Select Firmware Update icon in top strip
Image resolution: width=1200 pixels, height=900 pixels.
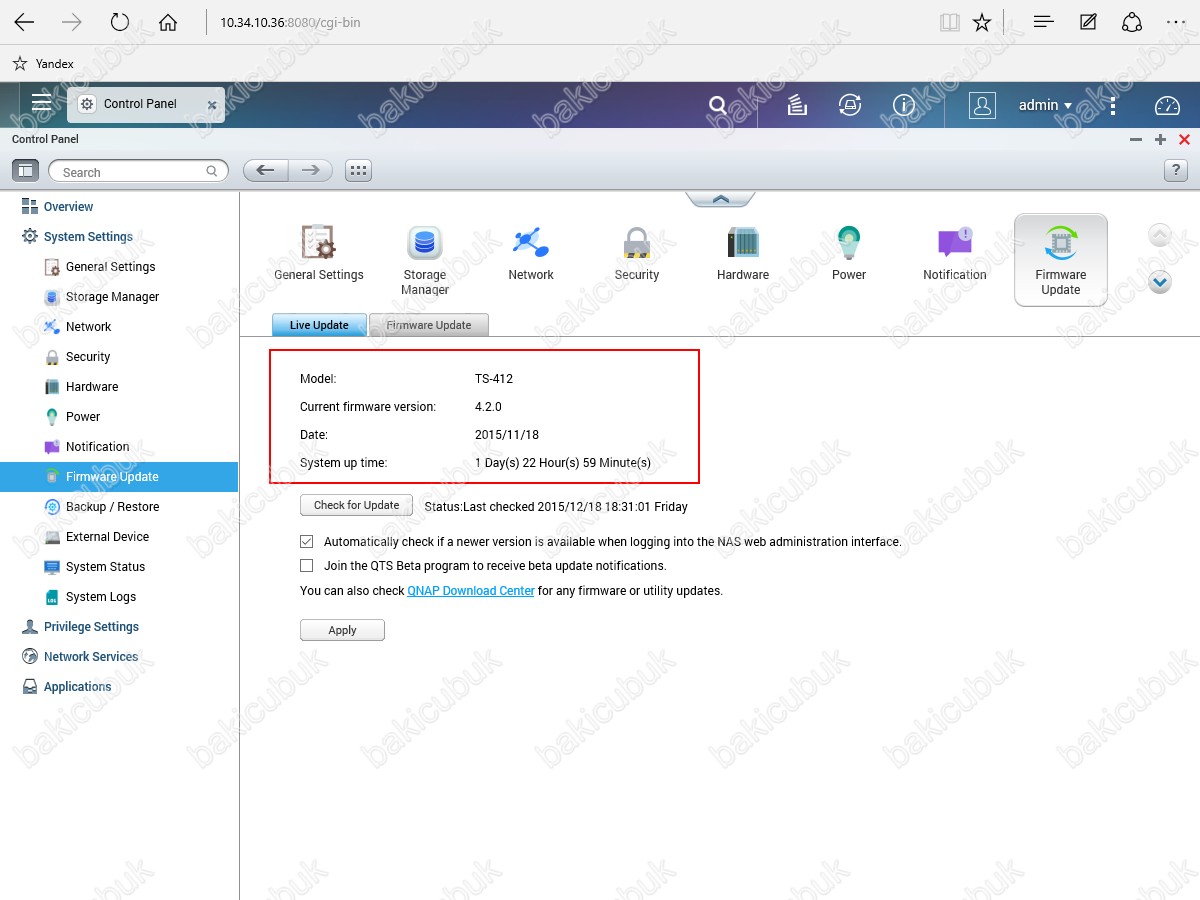coord(1061,260)
